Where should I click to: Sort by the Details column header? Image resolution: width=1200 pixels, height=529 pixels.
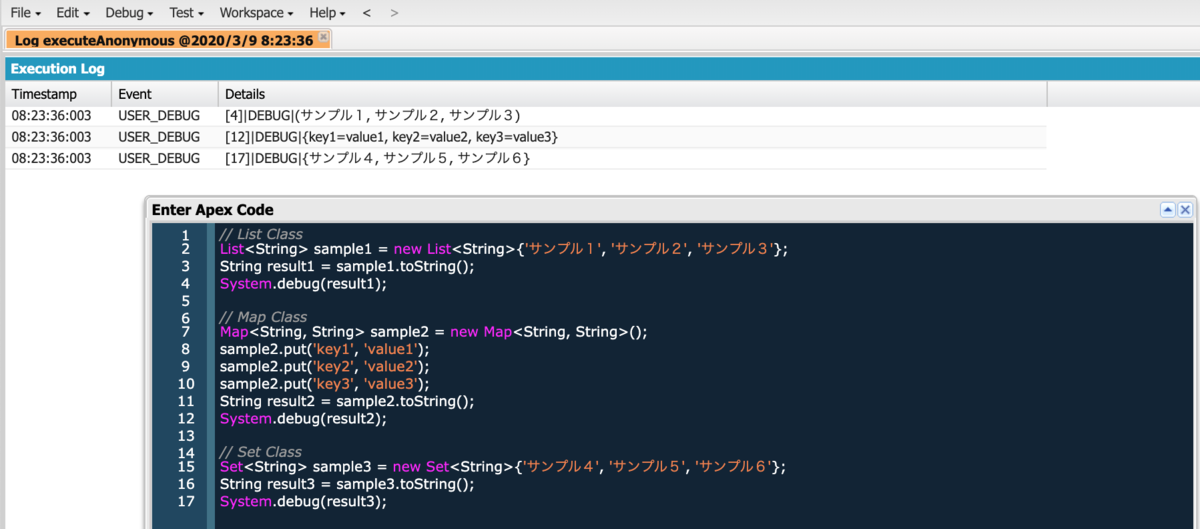(x=632, y=94)
